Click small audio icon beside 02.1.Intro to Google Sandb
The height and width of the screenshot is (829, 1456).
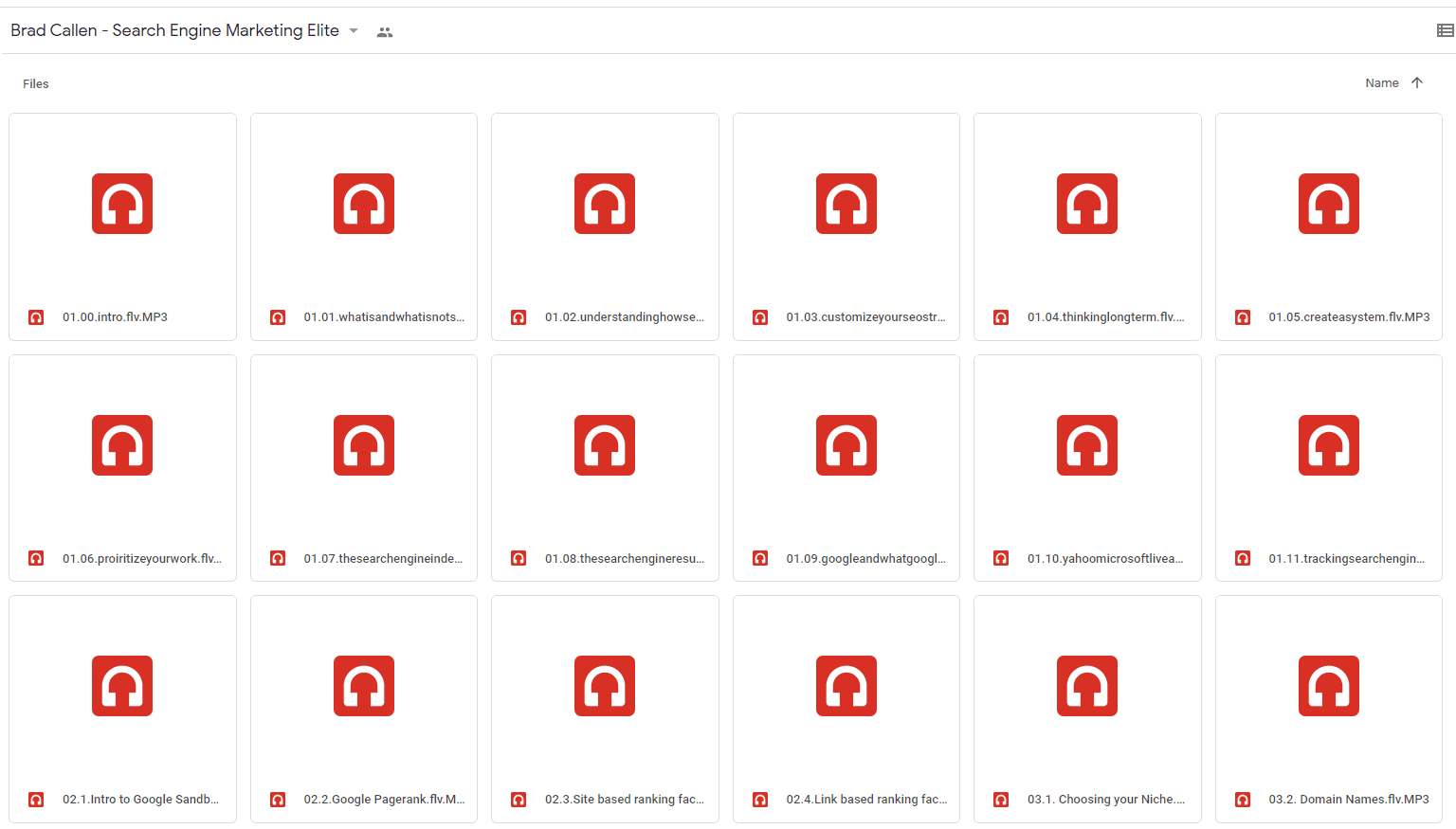(x=36, y=800)
